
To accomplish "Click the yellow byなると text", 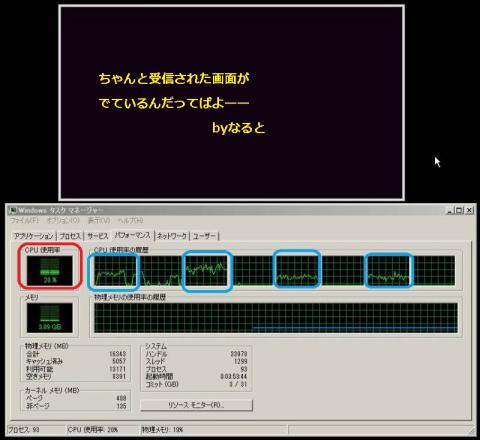I will [239, 128].
